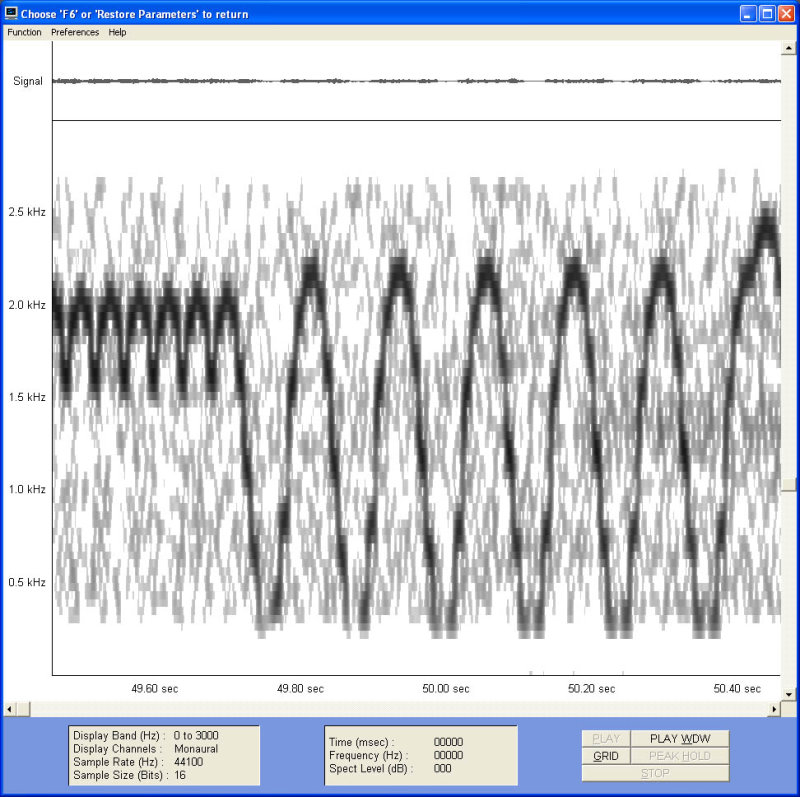Click the PLAY WDW button

tap(680, 738)
